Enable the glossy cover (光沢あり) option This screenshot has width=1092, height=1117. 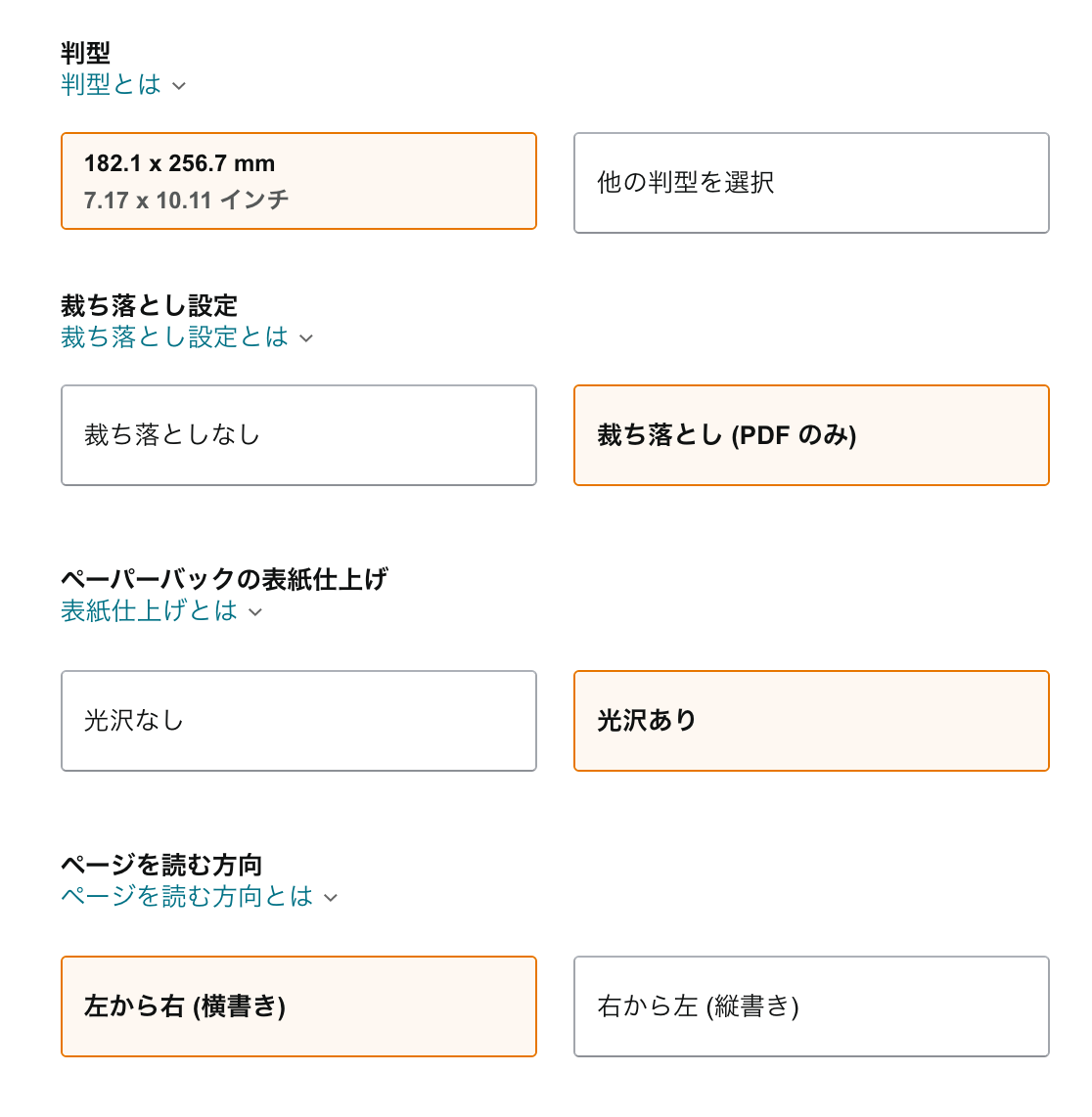pos(811,721)
